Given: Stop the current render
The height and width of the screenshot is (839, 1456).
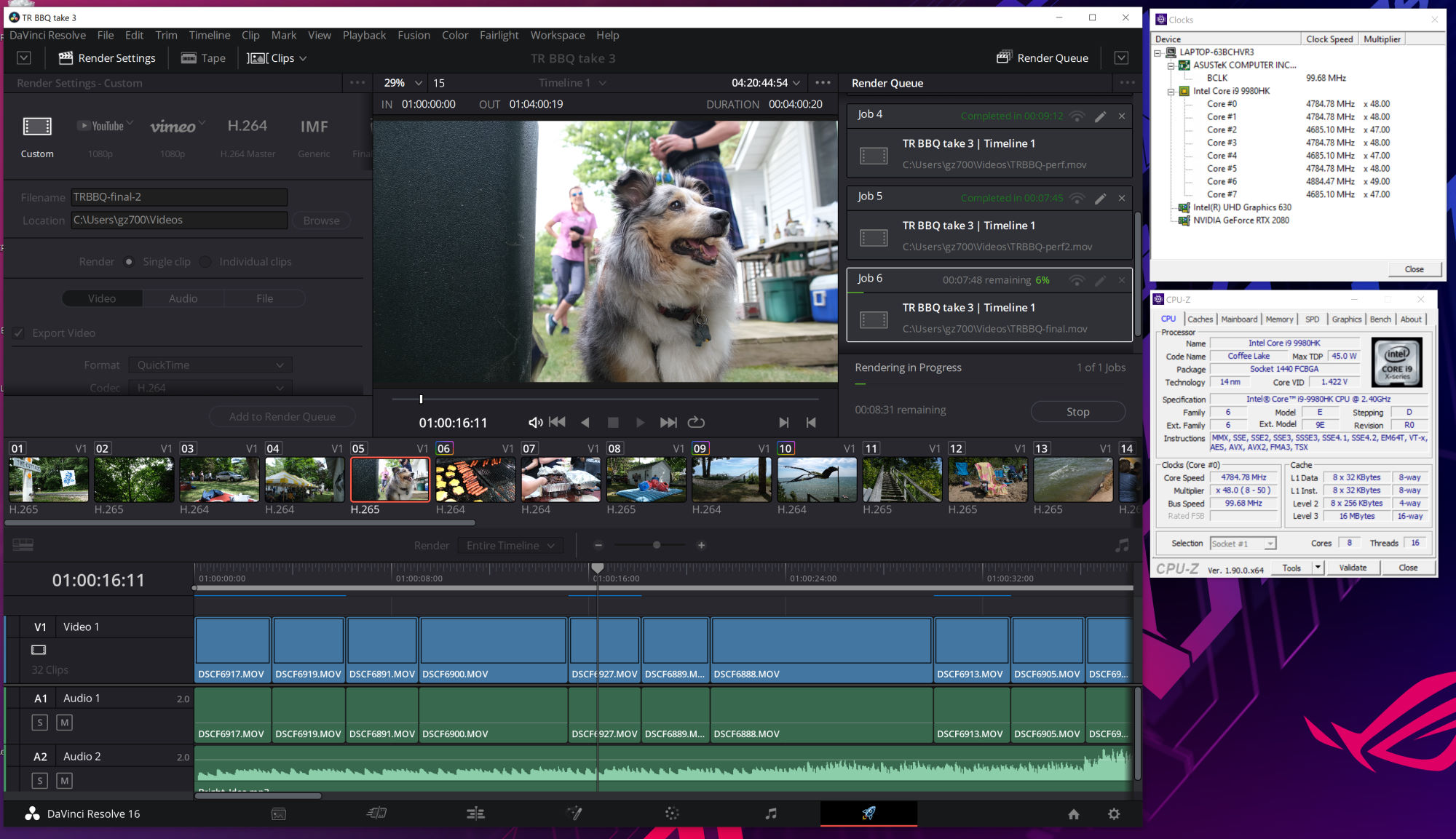Looking at the screenshot, I should (x=1077, y=412).
